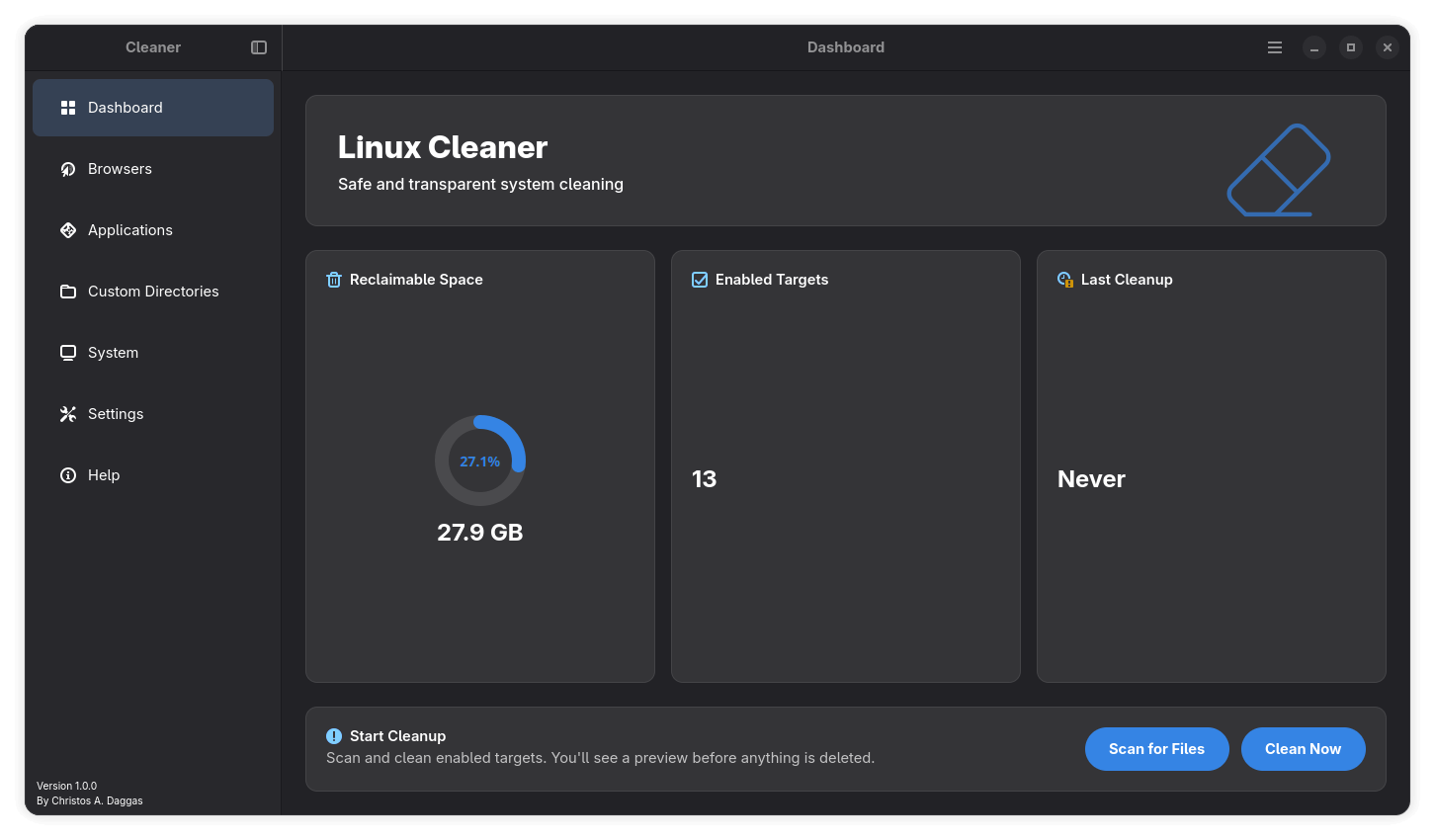Click the blue eraser logo graphic
The height and width of the screenshot is (840, 1435).
tap(1277, 169)
